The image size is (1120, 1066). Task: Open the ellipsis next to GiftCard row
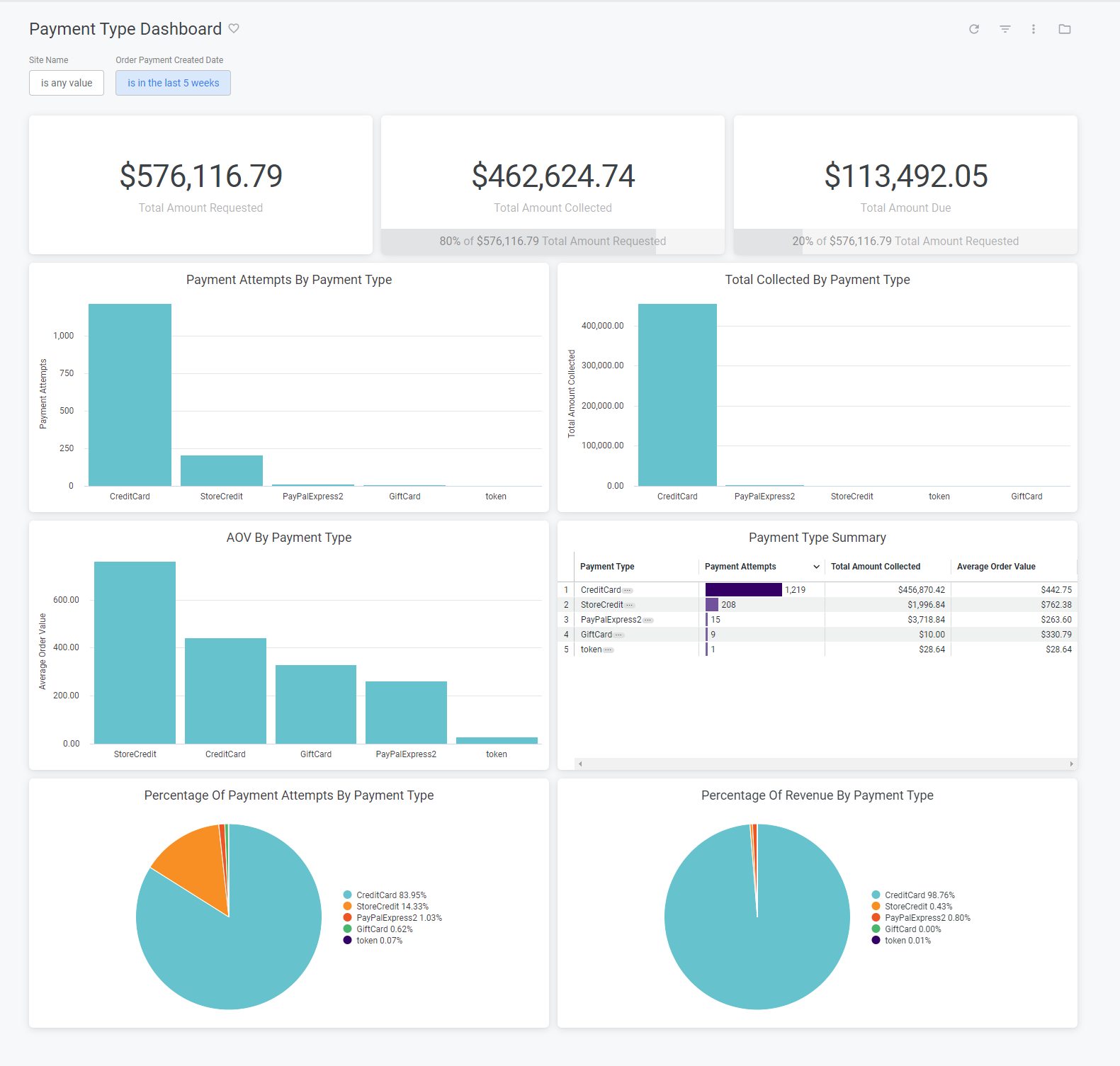click(618, 635)
